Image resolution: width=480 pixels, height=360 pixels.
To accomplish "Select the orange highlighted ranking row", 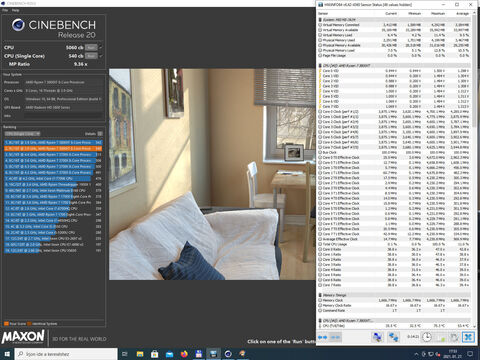I will click(53, 148).
